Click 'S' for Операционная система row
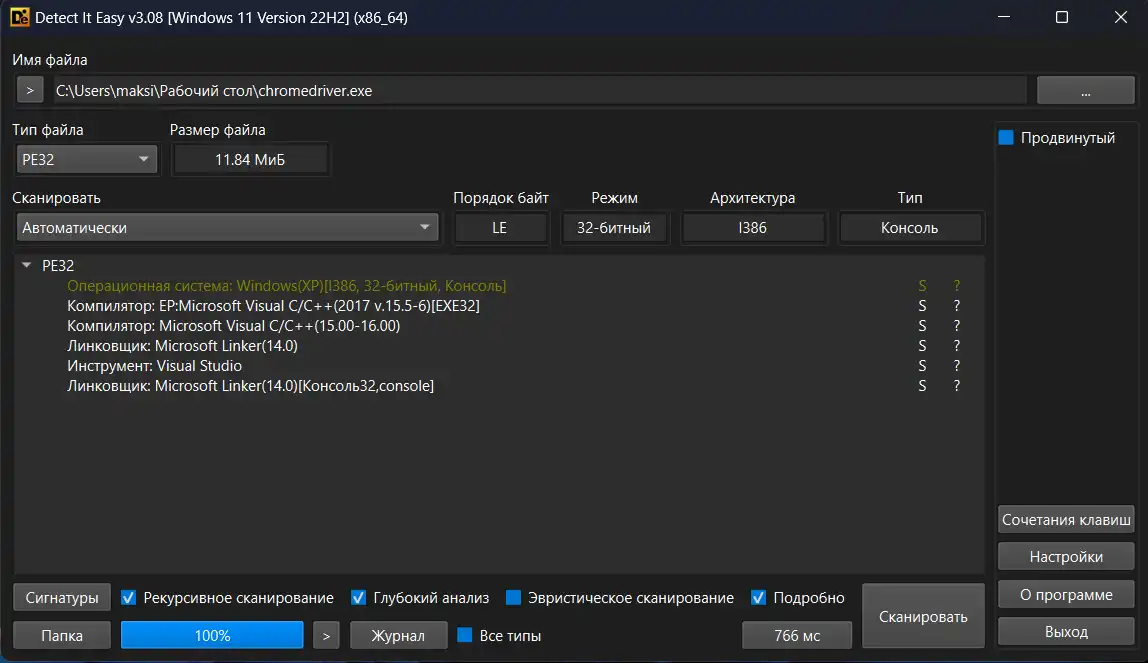 point(922,285)
